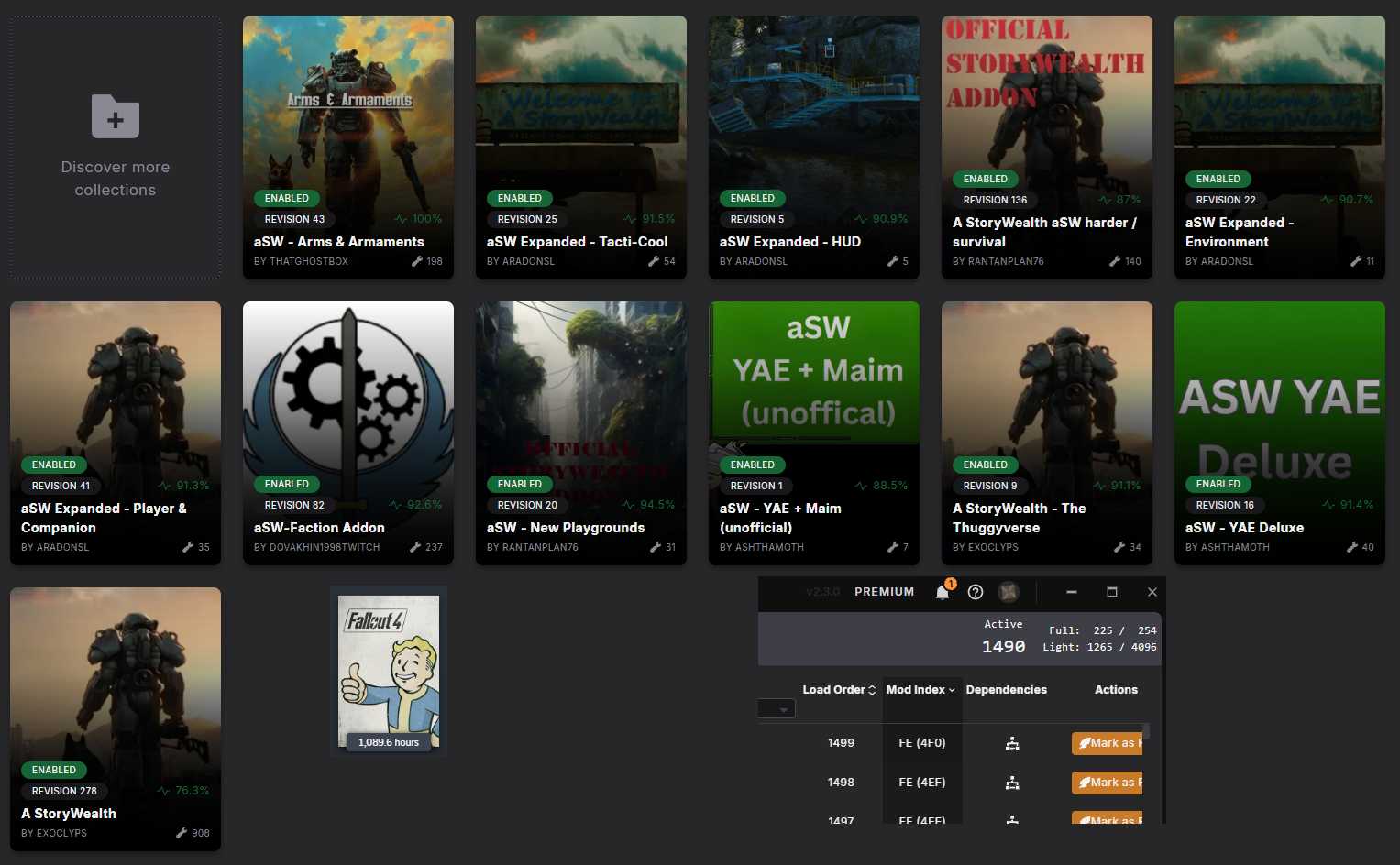Open aSW Expanded - Tacti-Cool collection title
This screenshot has width=1400, height=865.
click(578, 242)
